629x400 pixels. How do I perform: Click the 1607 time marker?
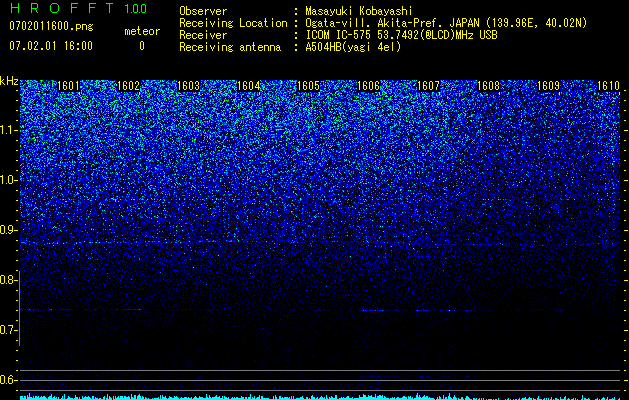428,86
